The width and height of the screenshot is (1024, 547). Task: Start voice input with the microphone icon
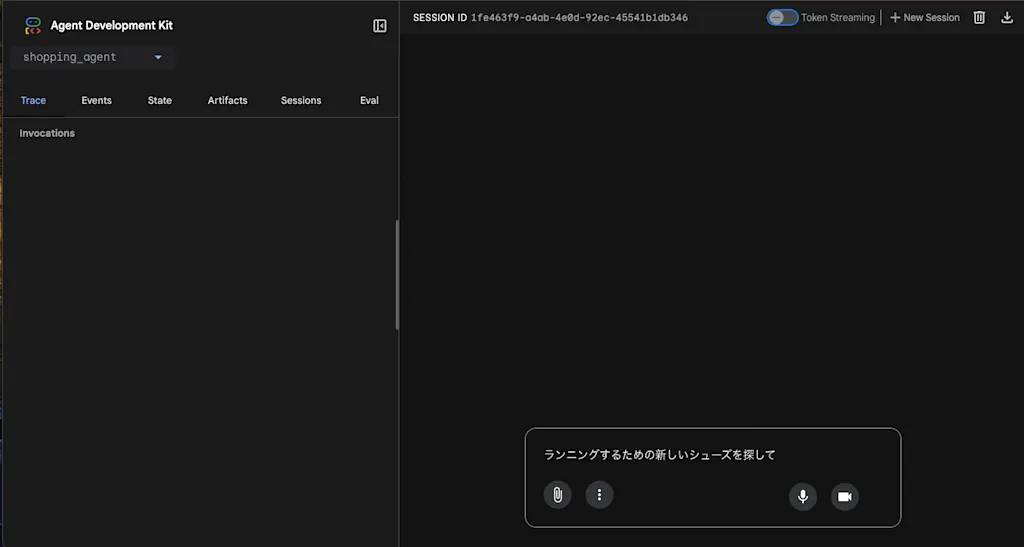pyautogui.click(x=803, y=497)
